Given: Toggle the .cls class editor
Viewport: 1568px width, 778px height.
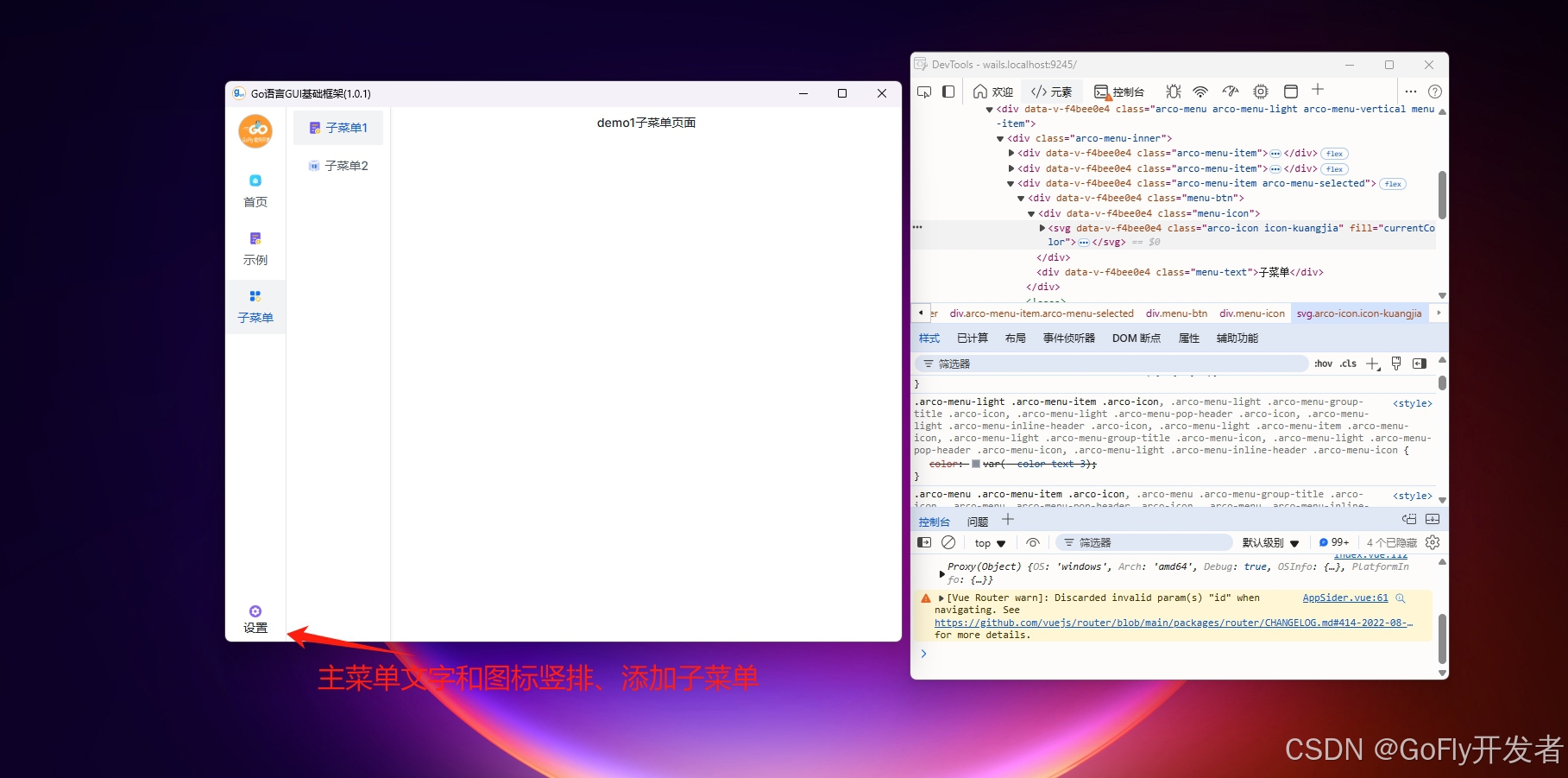Looking at the screenshot, I should click(x=1348, y=364).
